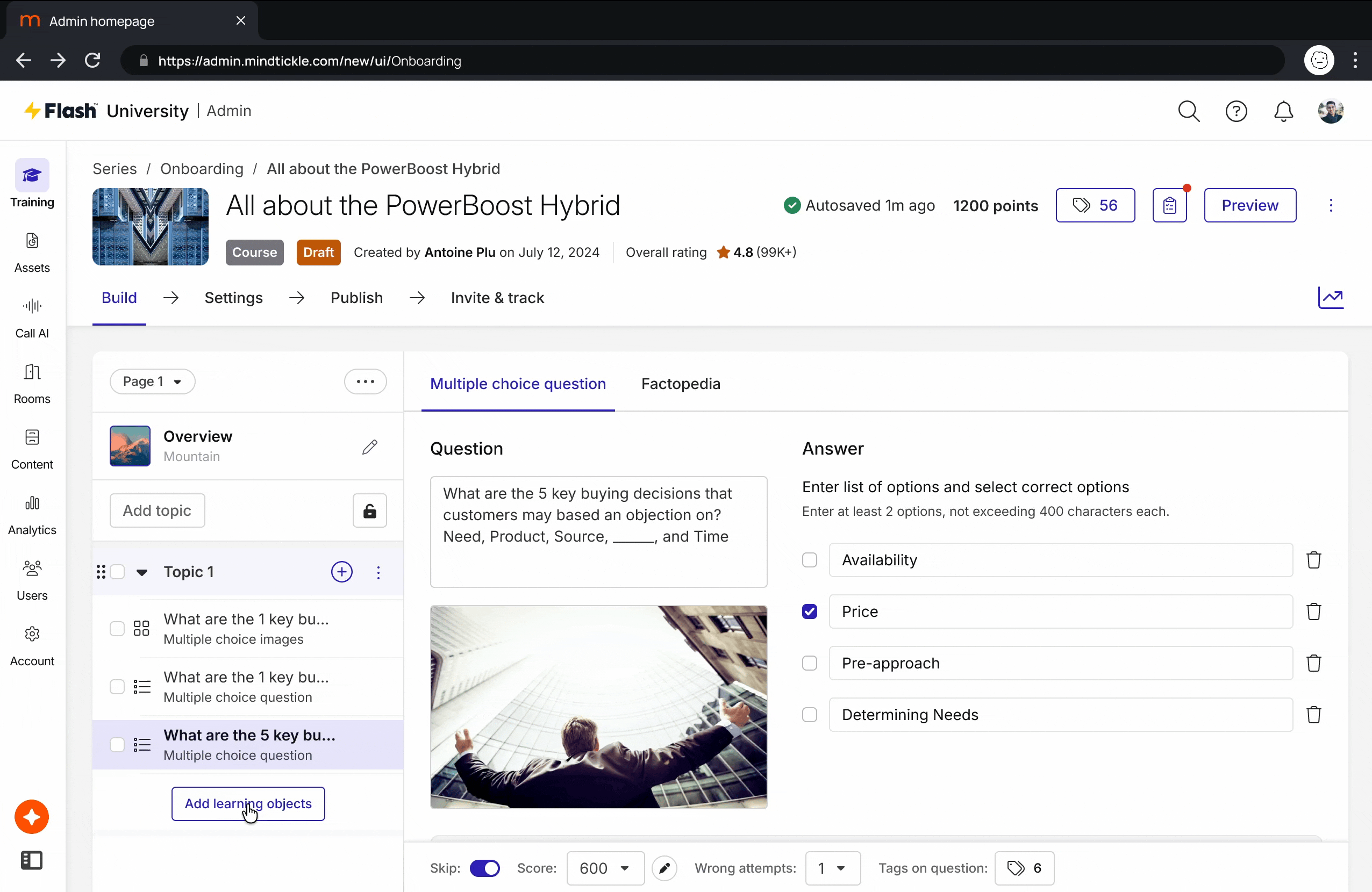1372x892 pixels.
Task: Open the search icon in the header
Action: click(x=1189, y=111)
